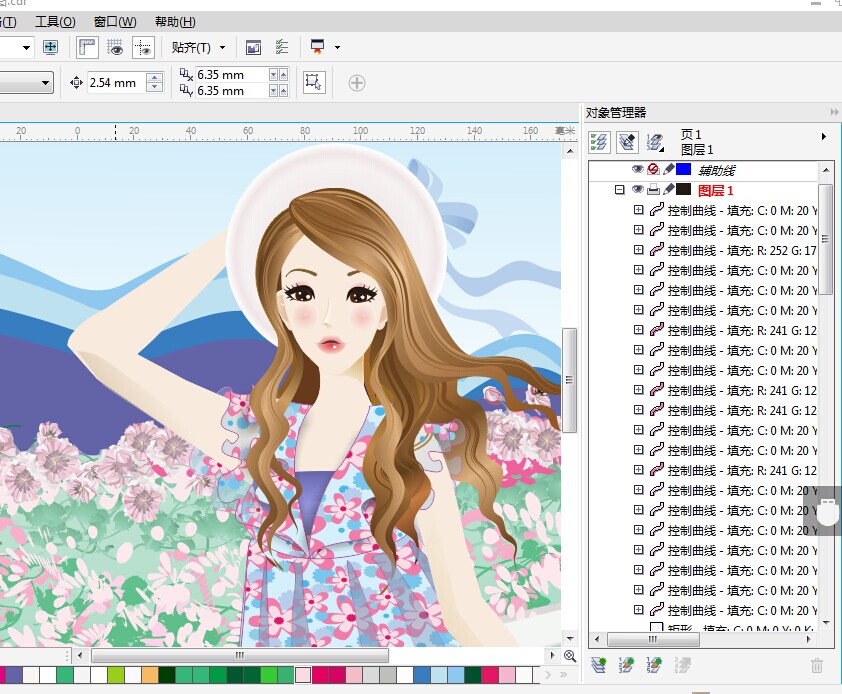Click the lower 6.35 mm Y distance field

[231, 91]
